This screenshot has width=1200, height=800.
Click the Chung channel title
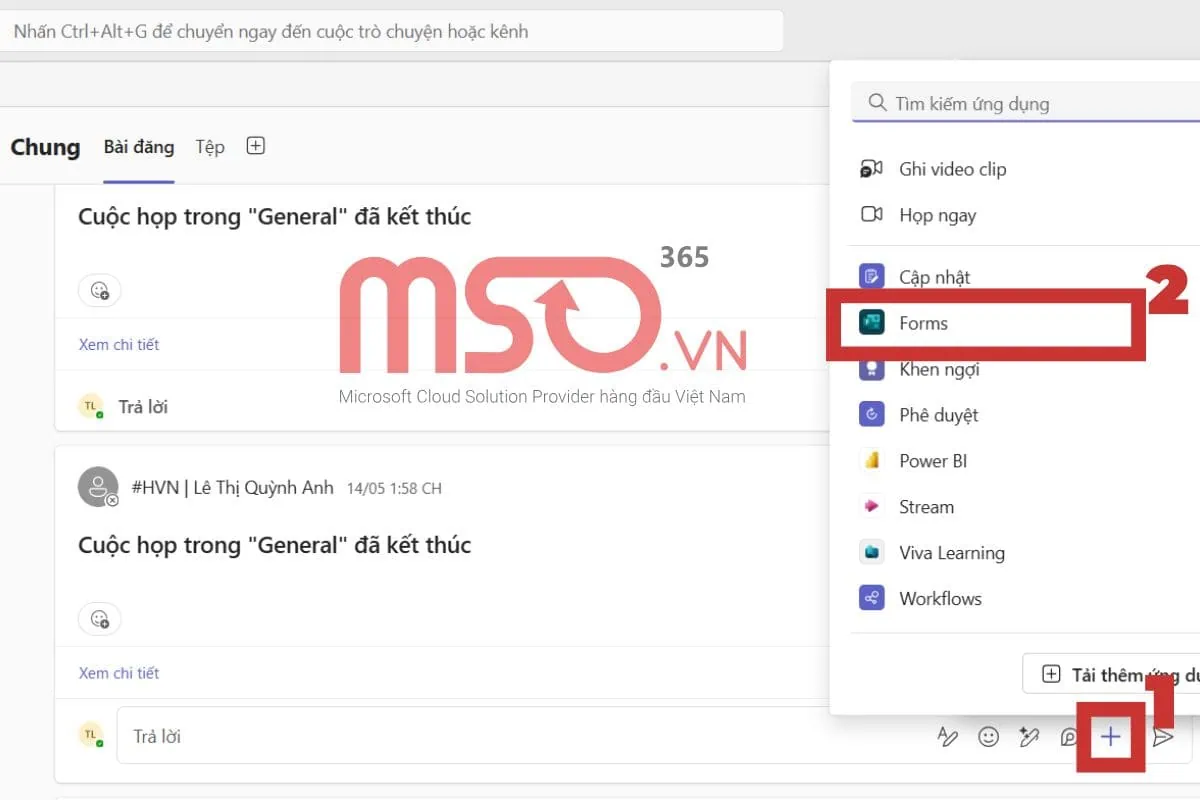coord(45,147)
